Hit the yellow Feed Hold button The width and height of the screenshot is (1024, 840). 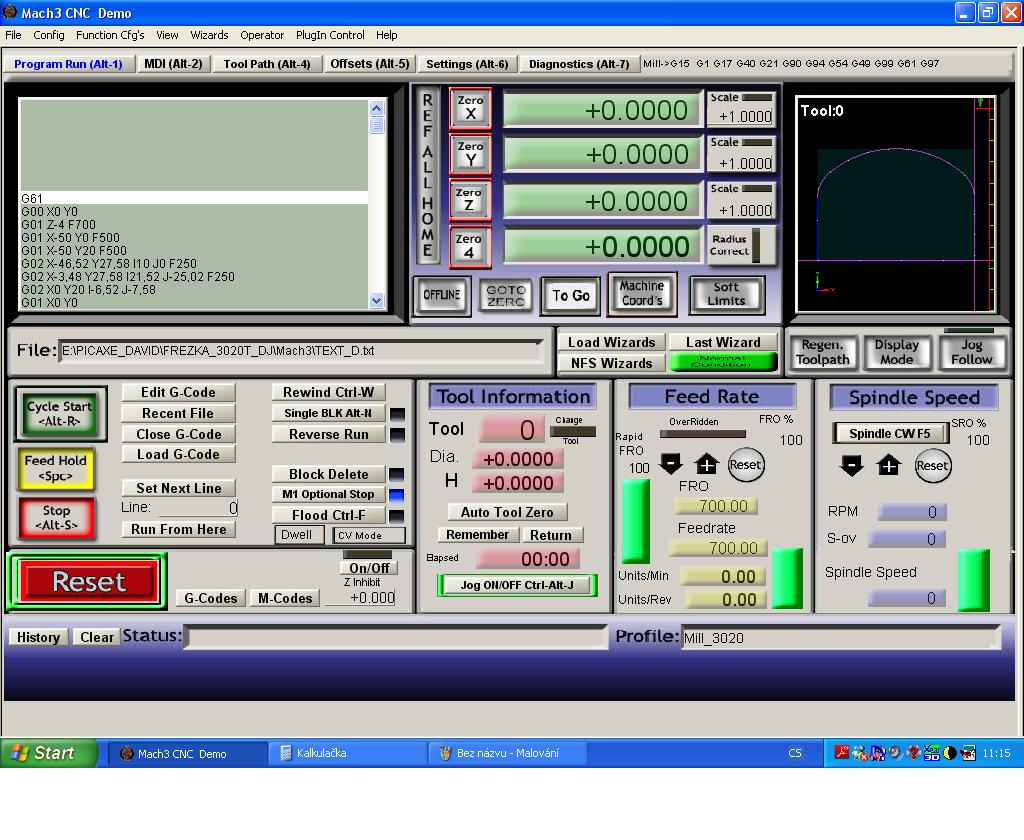56,468
